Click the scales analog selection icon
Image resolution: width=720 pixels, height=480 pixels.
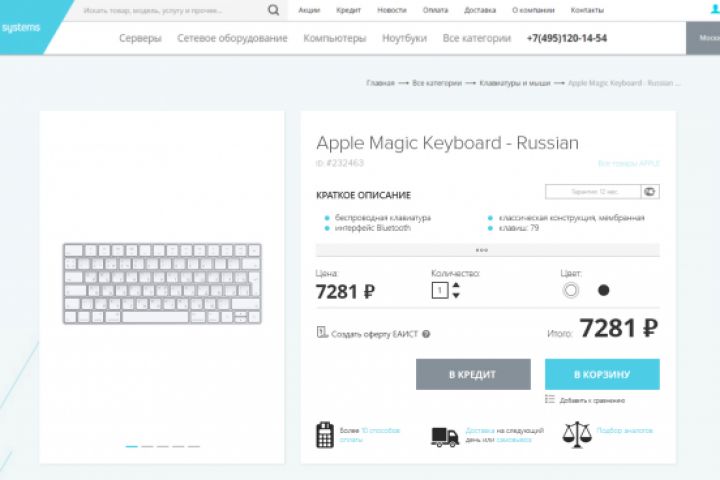click(x=577, y=434)
